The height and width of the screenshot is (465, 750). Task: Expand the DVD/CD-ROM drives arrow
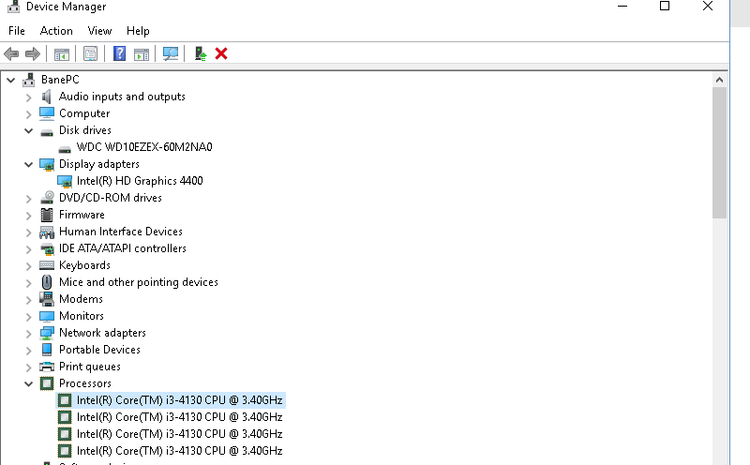click(x=29, y=199)
